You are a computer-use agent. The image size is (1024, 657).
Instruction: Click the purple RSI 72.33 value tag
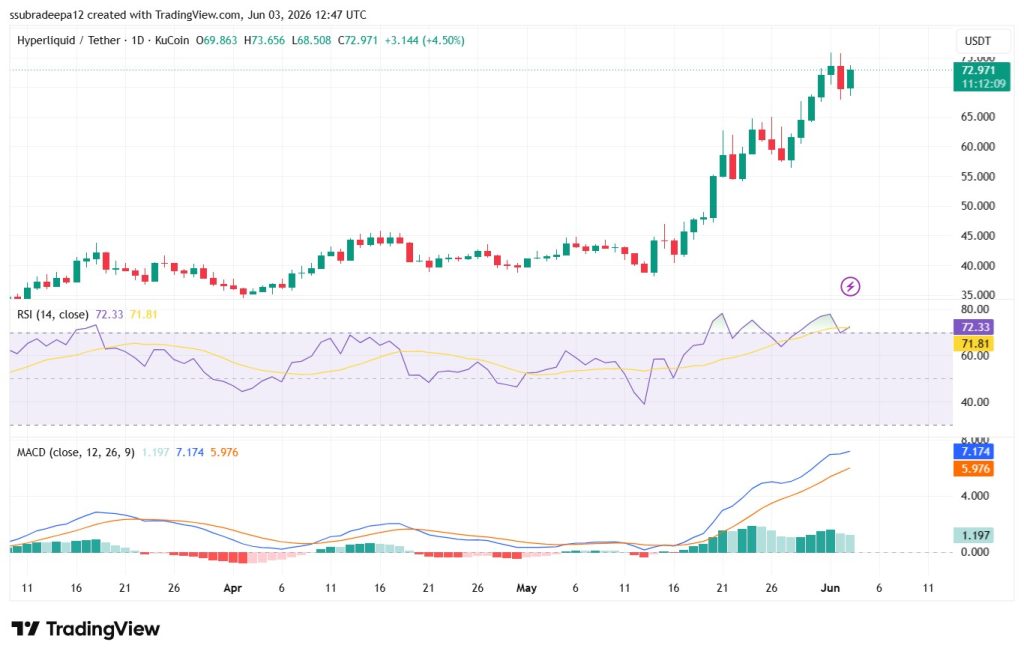975,327
